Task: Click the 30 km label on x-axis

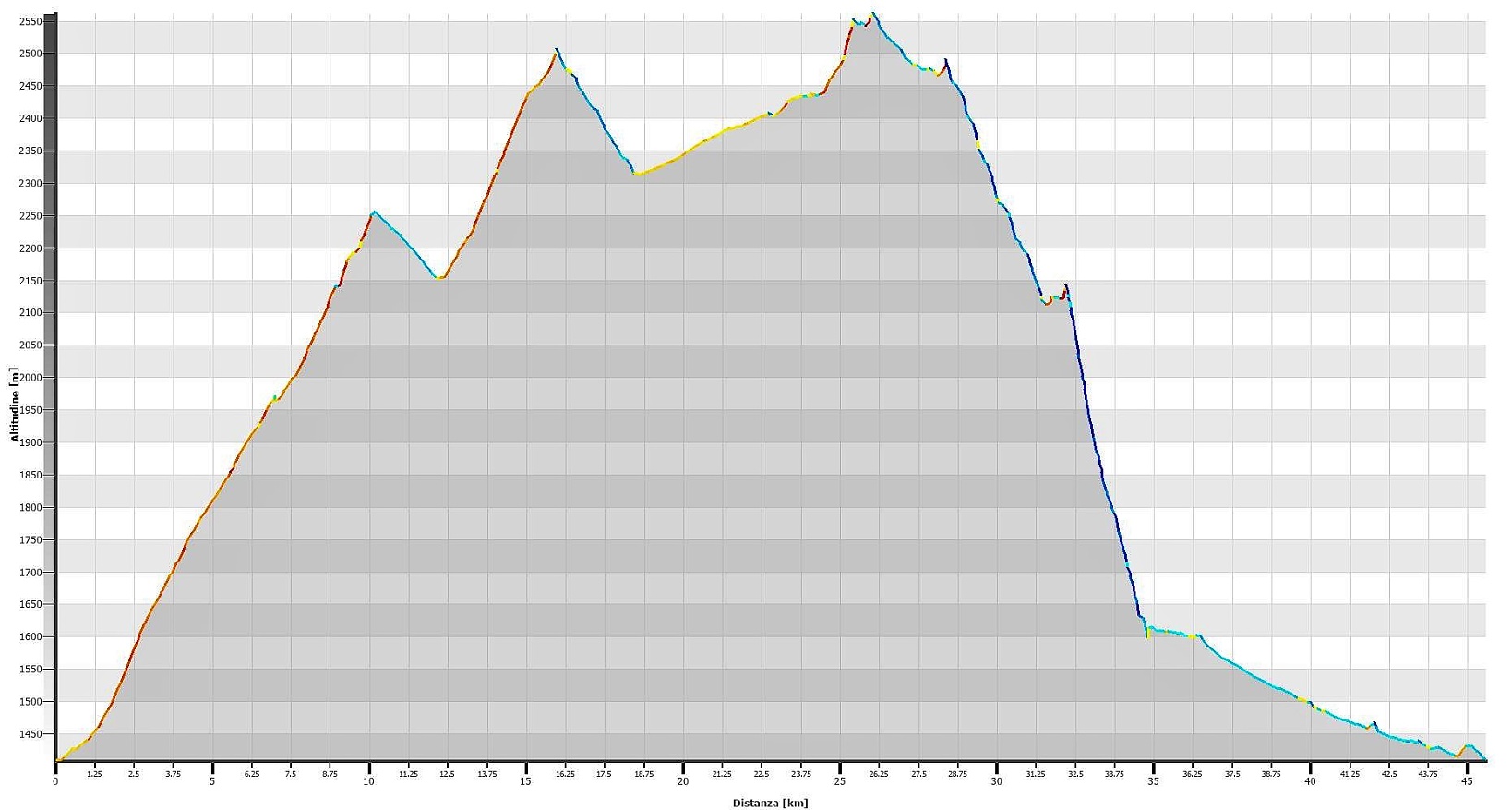Action: [x=996, y=781]
